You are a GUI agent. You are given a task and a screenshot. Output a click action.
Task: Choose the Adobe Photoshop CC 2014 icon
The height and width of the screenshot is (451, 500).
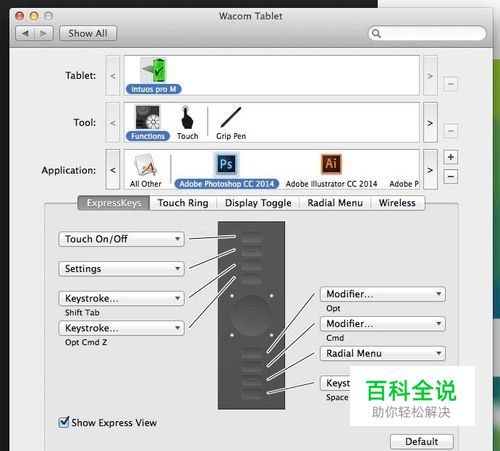(x=226, y=164)
